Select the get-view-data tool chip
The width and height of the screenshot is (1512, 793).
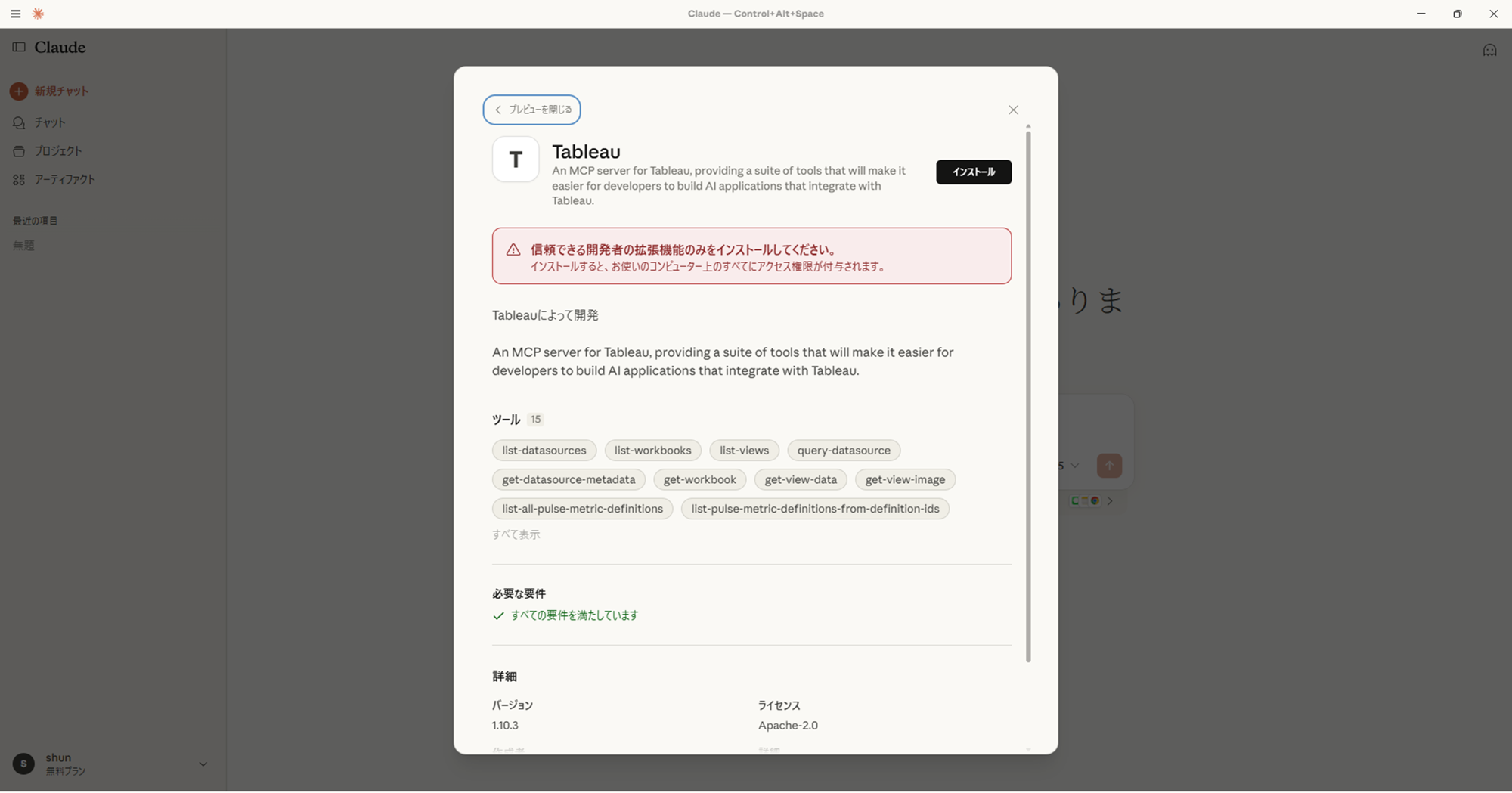(801, 479)
